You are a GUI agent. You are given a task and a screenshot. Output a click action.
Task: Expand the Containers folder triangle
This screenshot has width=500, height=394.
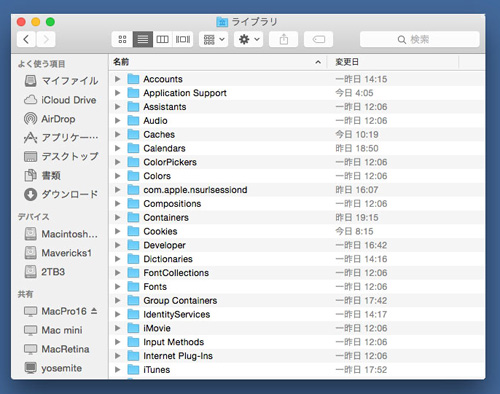(117, 217)
